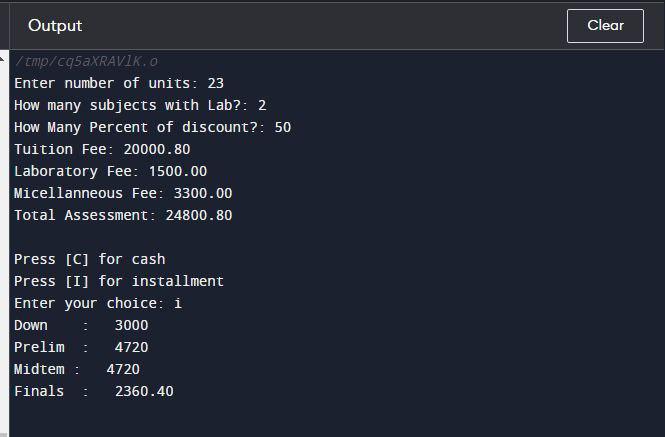The image size is (665, 437).
Task: Click the 'Total Assessment: 24800.80' line
Action: pyautogui.click(x=123, y=216)
